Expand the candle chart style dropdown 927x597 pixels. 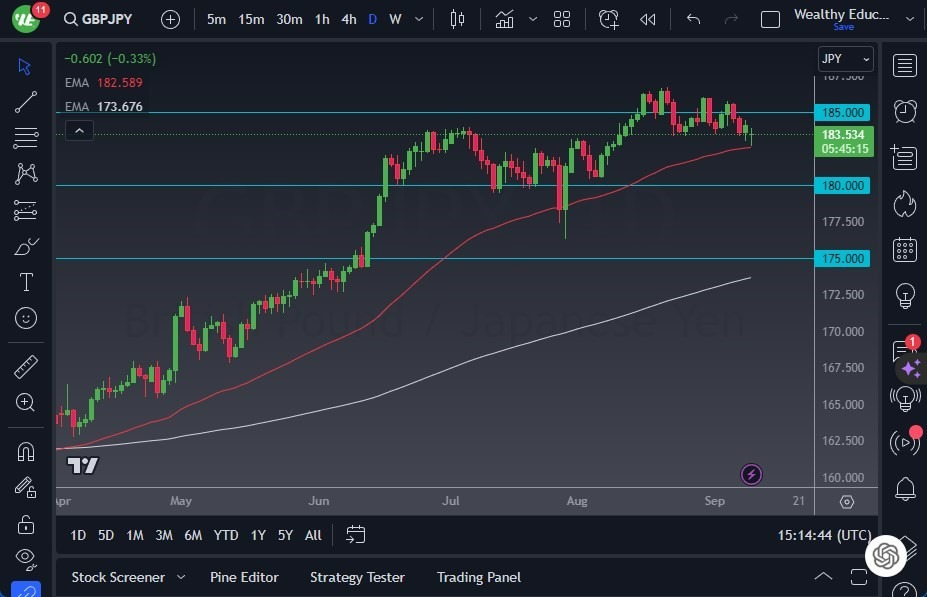coord(531,17)
